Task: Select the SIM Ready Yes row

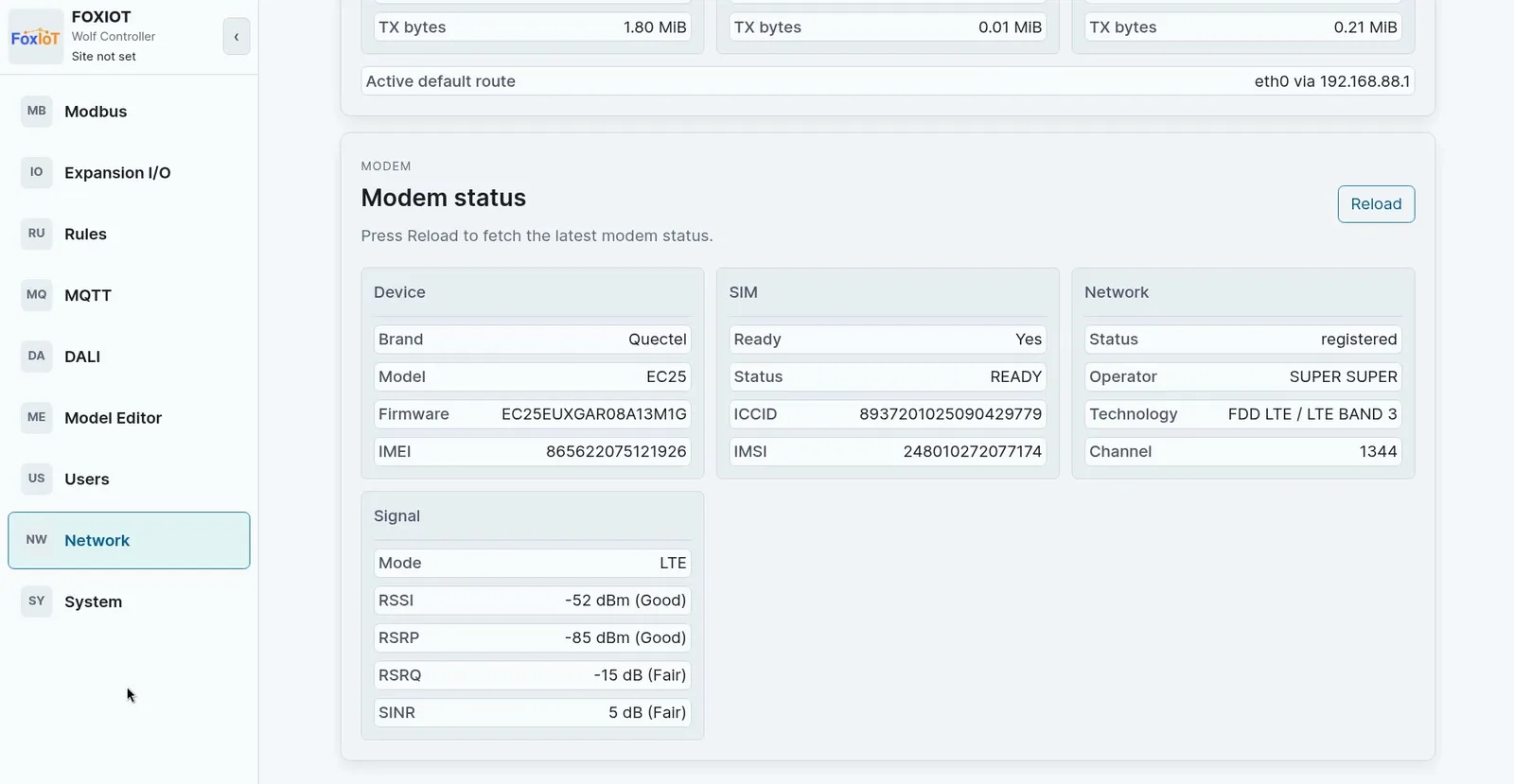Action: (x=888, y=340)
